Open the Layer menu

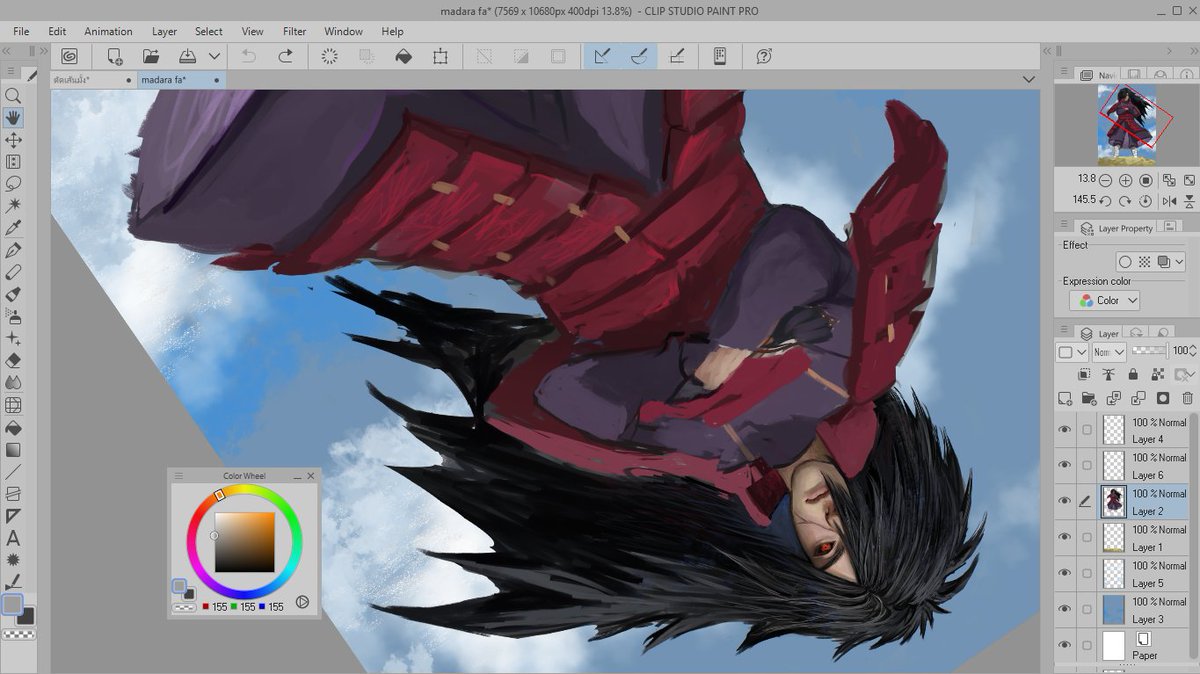click(164, 31)
